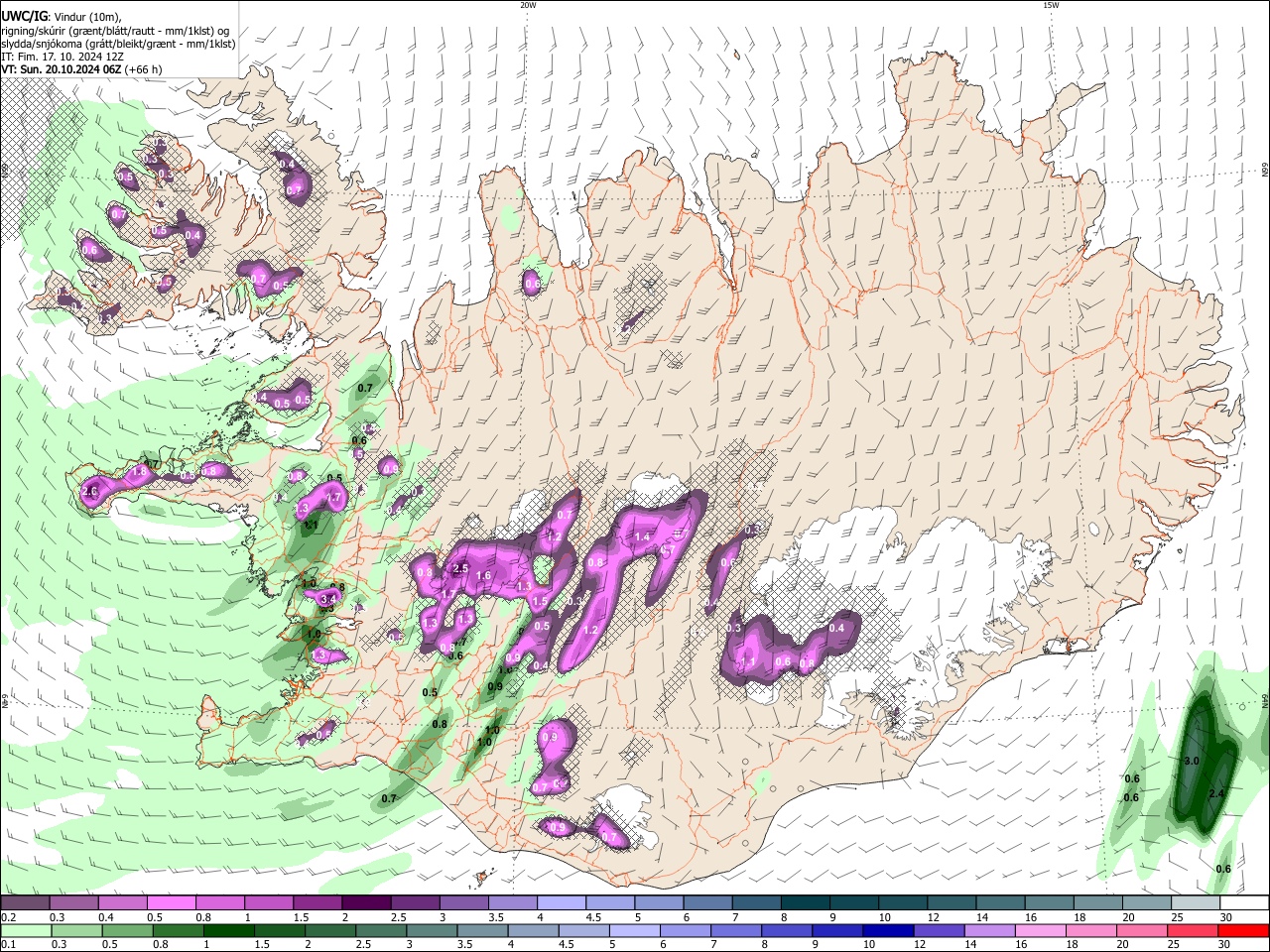Click the UWC/IG title text
Screen dimensions: 1270x952
(x=24, y=16)
